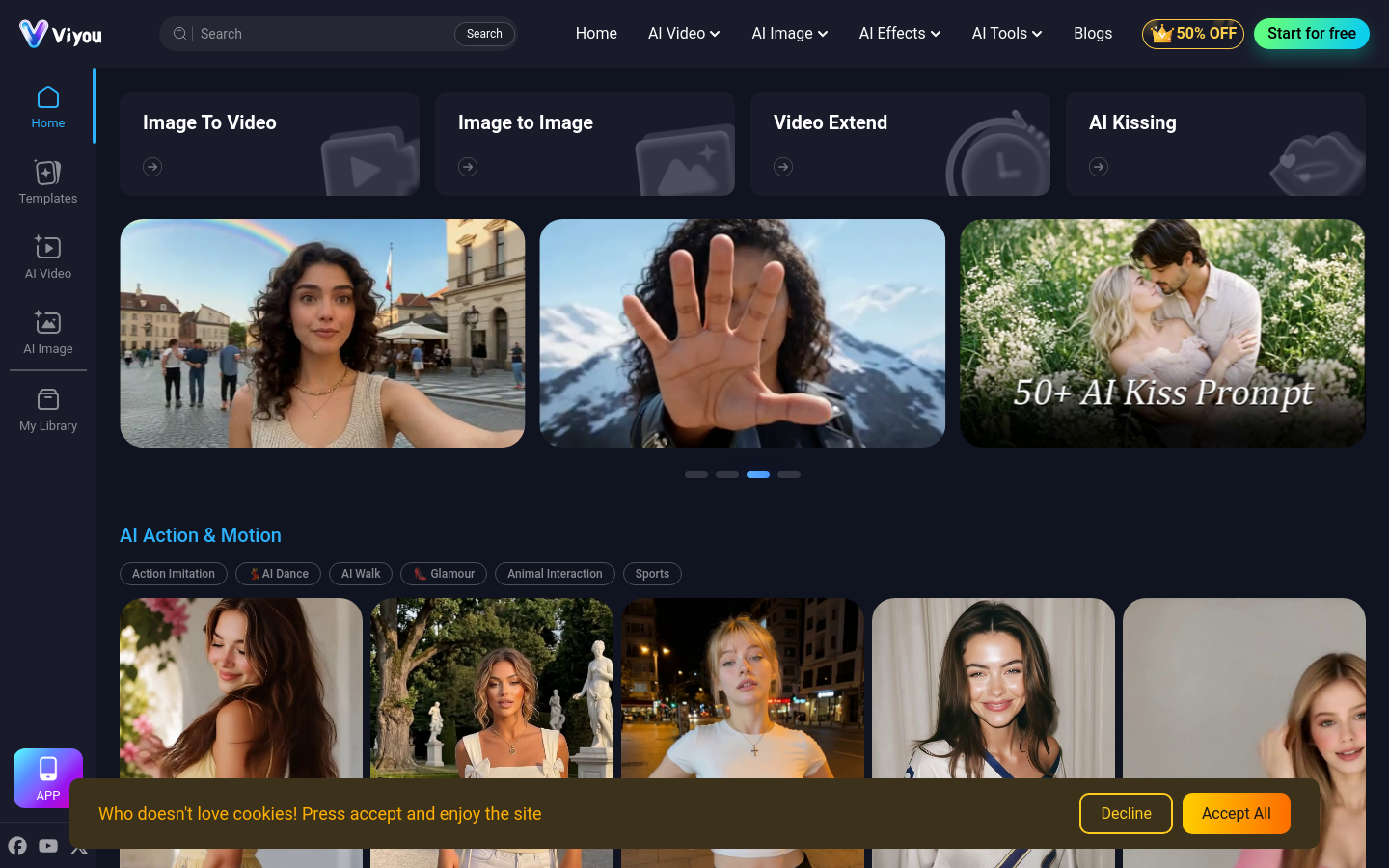This screenshot has height=868, width=1389.
Task: Go to the Blogs menu item
Action: click(1093, 34)
